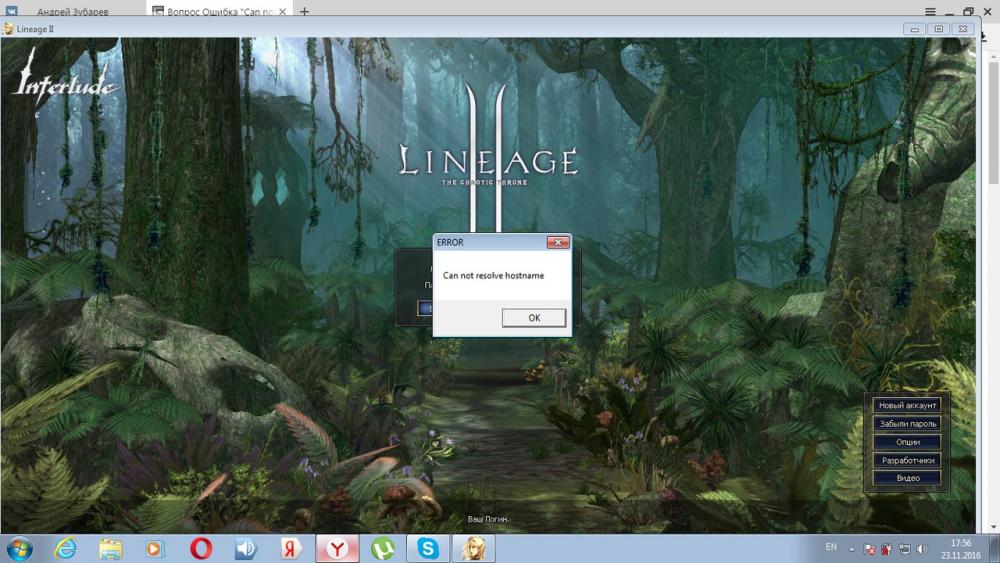Open Windows Explorer folder icon in taskbar
The height and width of the screenshot is (563, 1000).
click(110, 548)
